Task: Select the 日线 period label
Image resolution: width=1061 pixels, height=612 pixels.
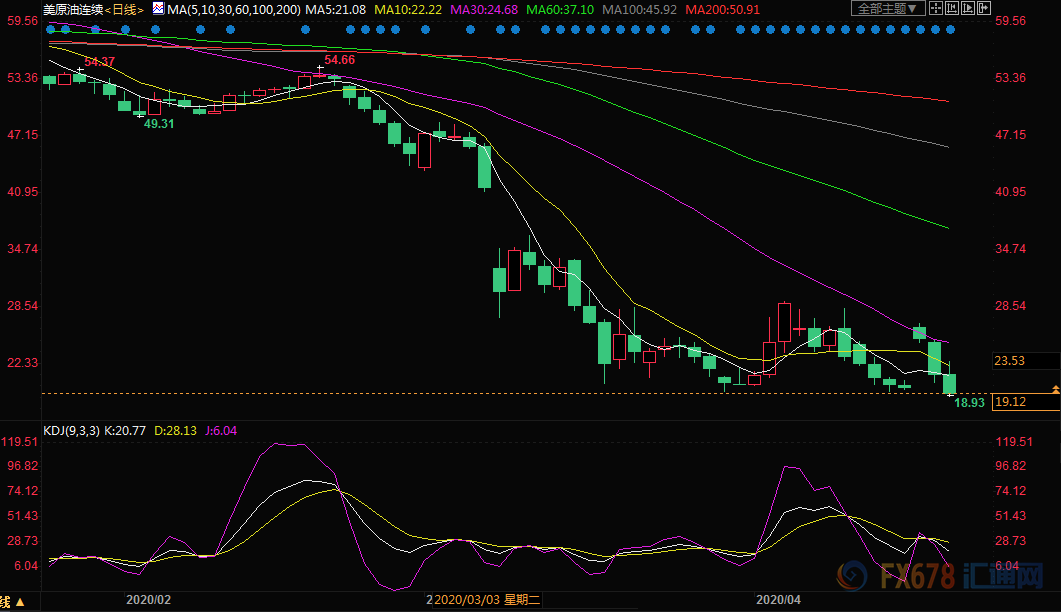Action: 124,9
